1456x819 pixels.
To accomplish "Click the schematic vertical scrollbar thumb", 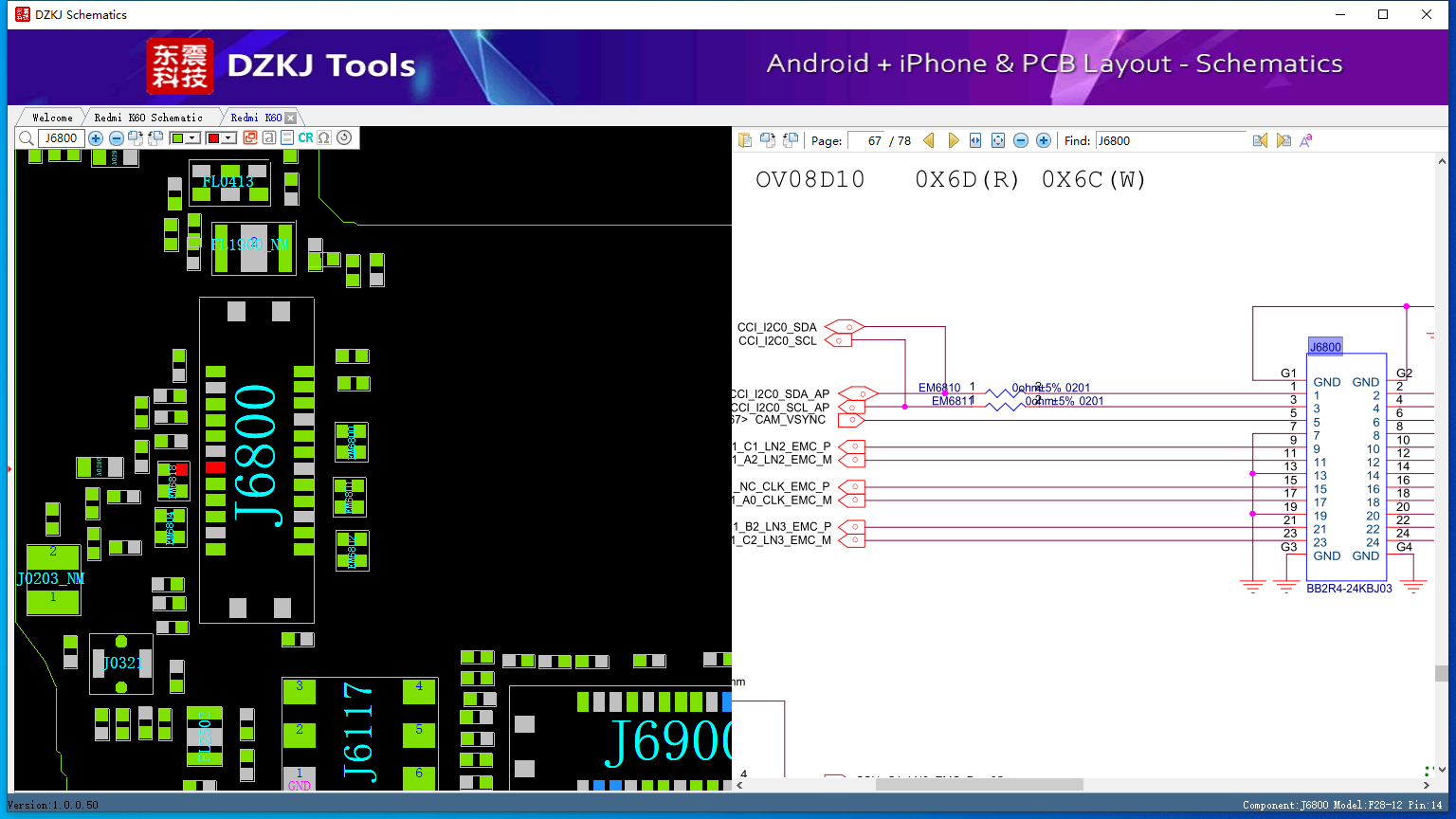I will [1442, 674].
